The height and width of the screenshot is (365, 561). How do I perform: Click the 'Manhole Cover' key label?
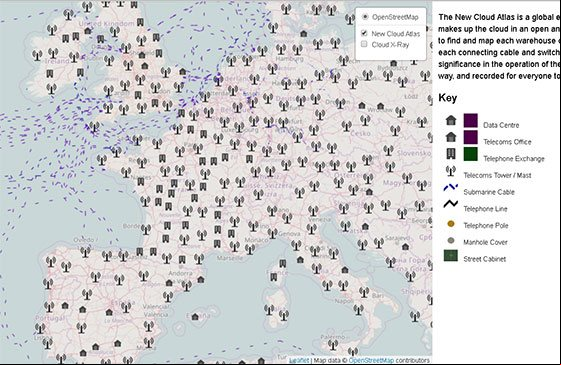(485, 242)
